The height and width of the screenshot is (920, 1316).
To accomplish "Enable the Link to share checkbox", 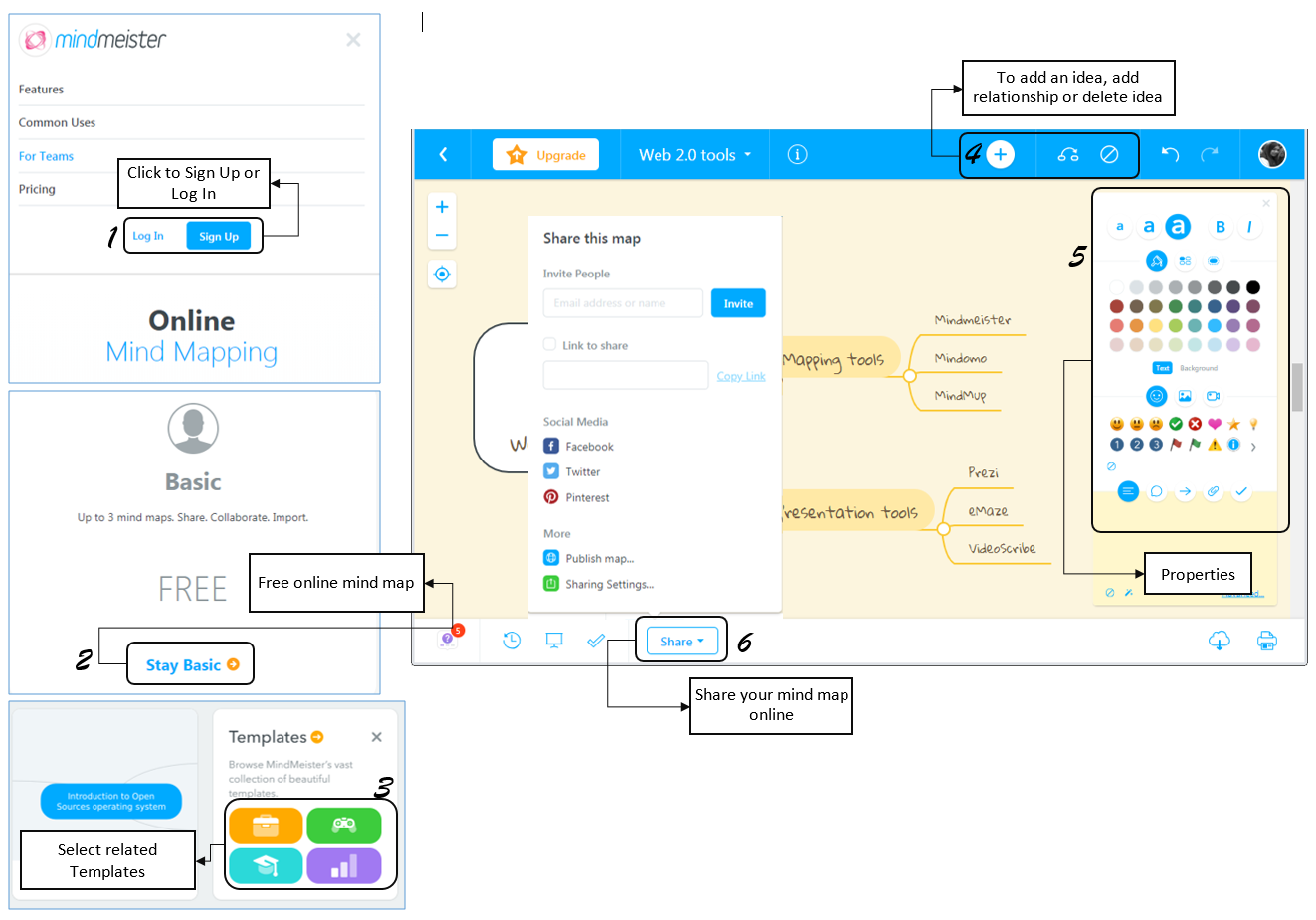I will tap(549, 344).
